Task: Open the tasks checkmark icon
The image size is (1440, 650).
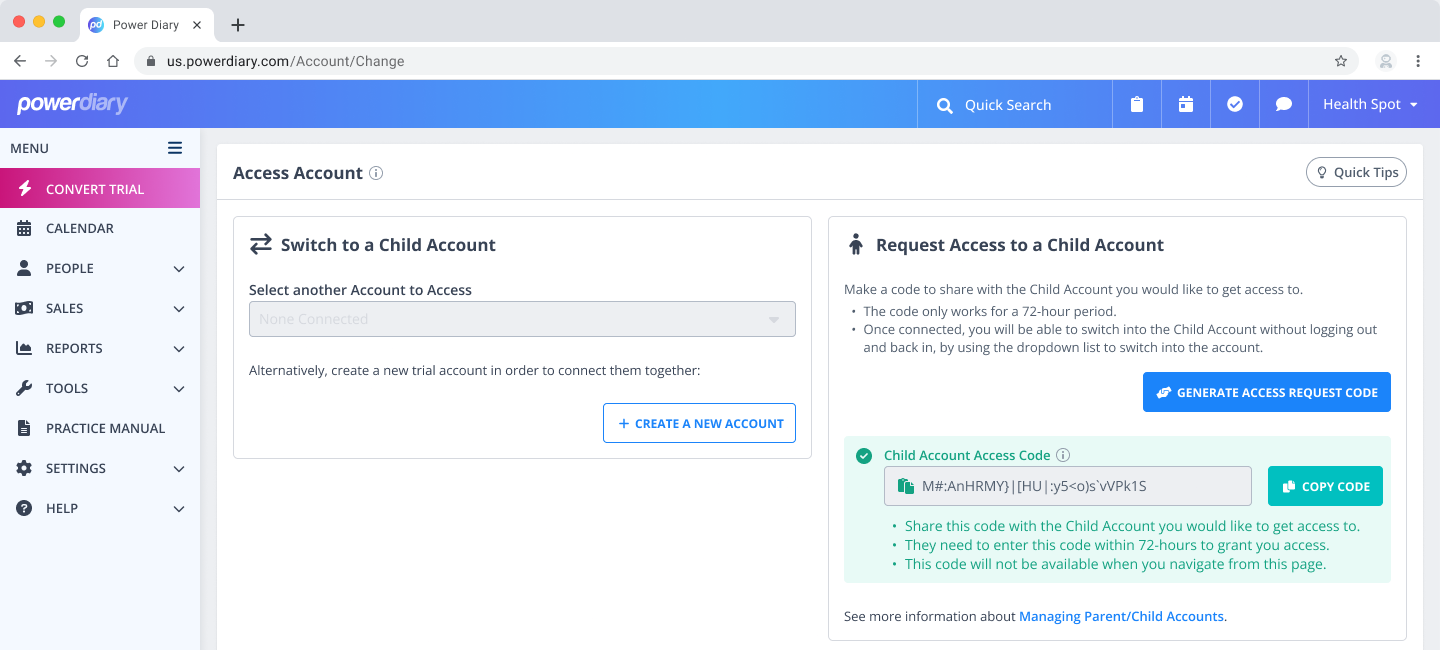Action: (1235, 104)
